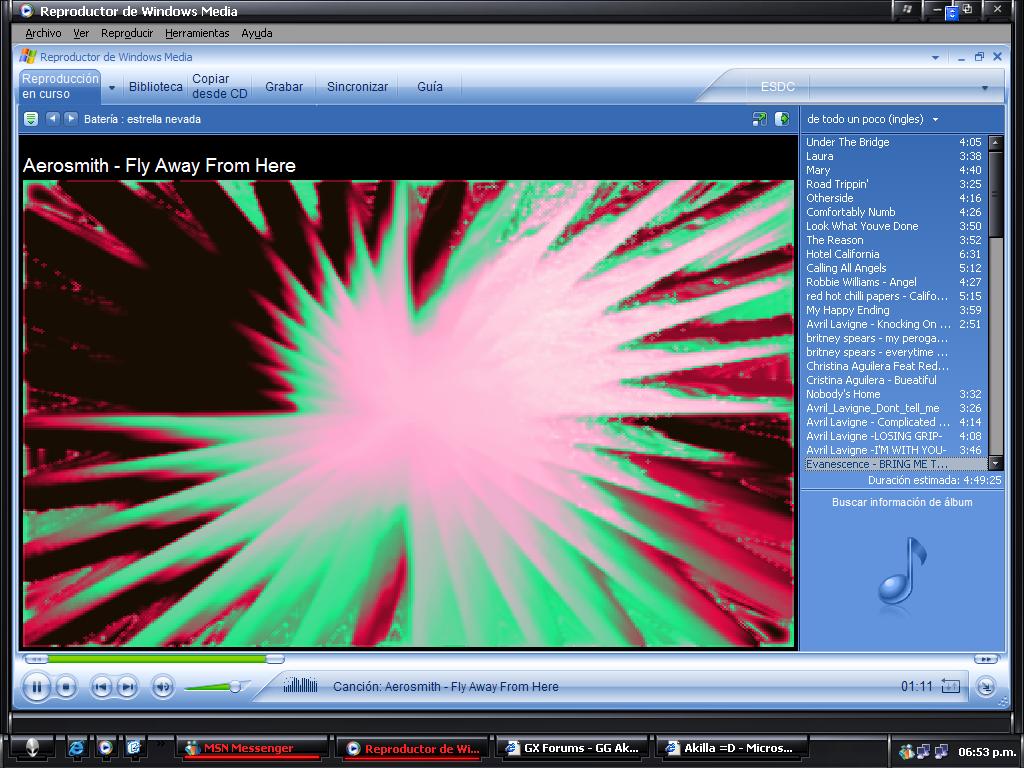Screen dimensions: 1024x768
Task: Open the Sincronizar tab
Action: coord(357,86)
